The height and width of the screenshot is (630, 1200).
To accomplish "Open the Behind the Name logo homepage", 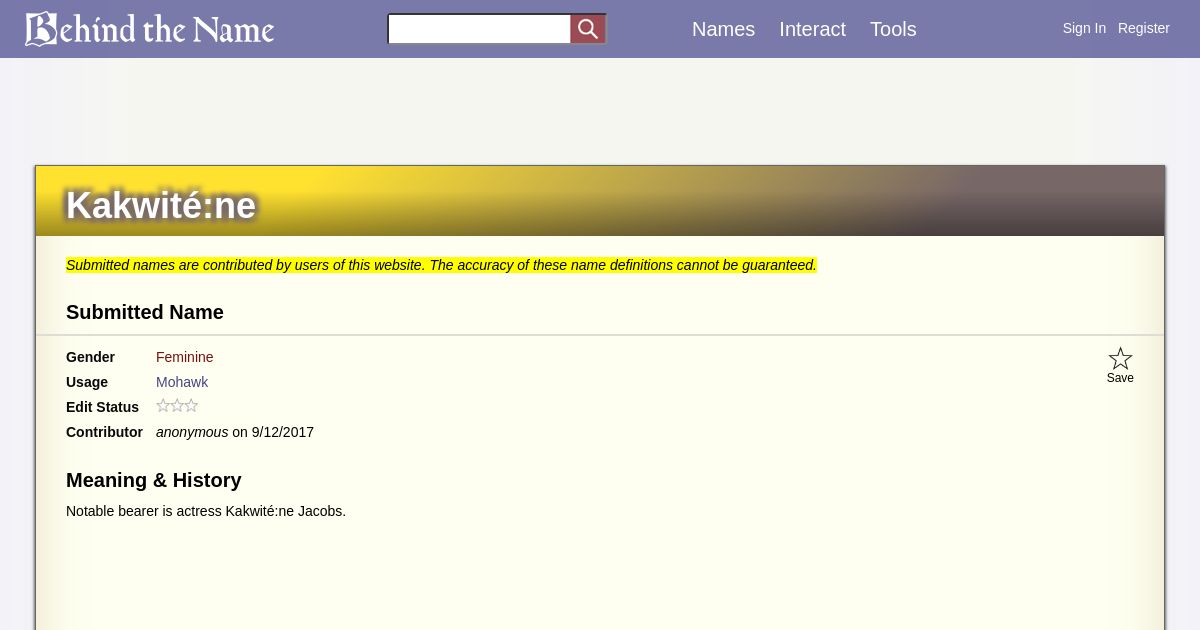I will [149, 29].
